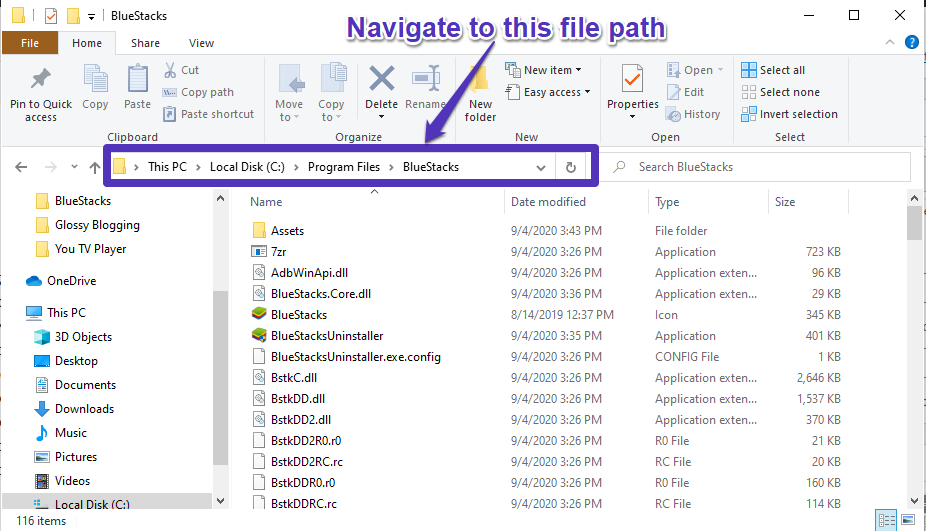Viewport: 926px width, 531px height.
Task: Sort by the Date modified column header
Action: (548, 202)
